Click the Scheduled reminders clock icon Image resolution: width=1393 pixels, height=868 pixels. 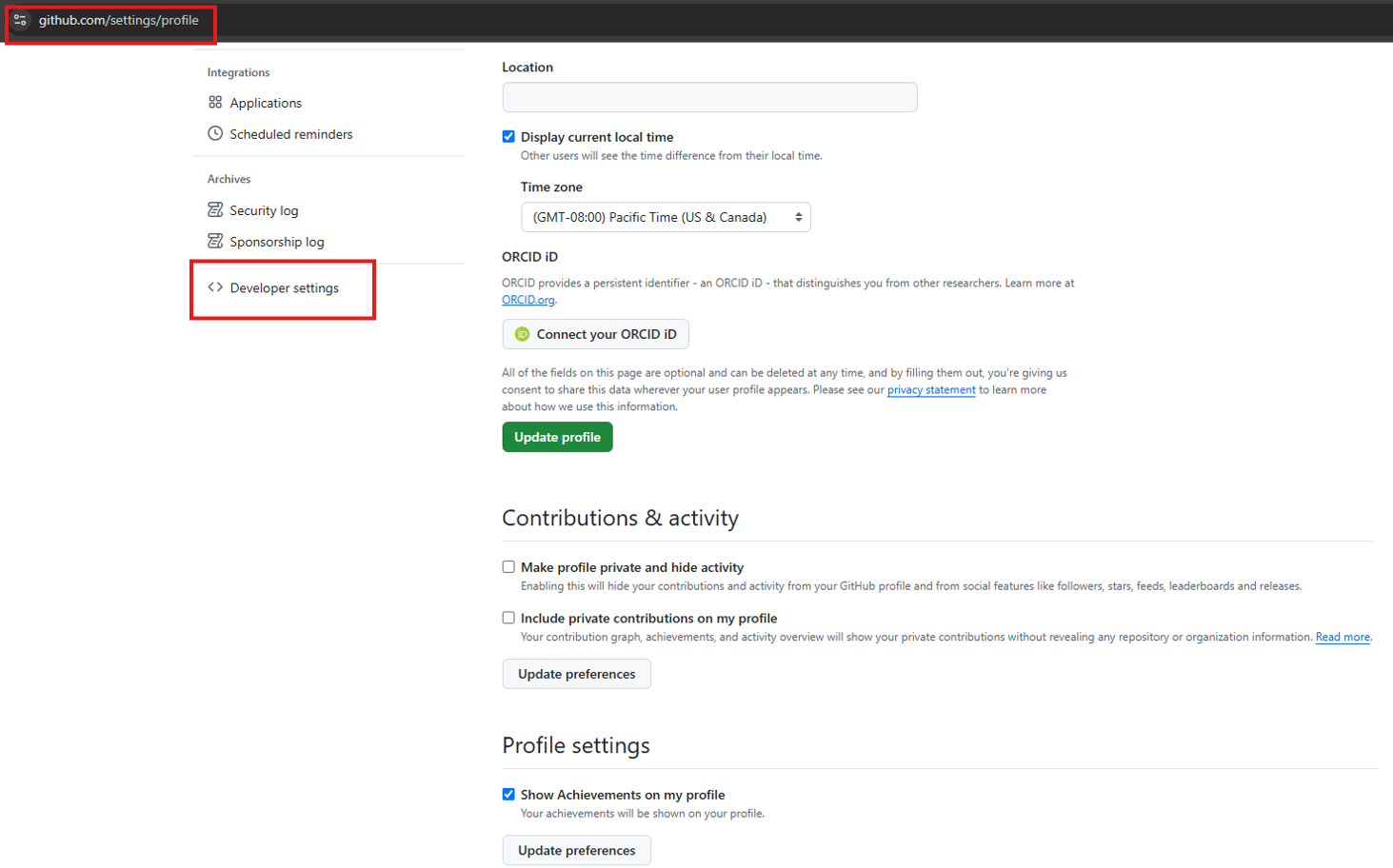click(215, 133)
